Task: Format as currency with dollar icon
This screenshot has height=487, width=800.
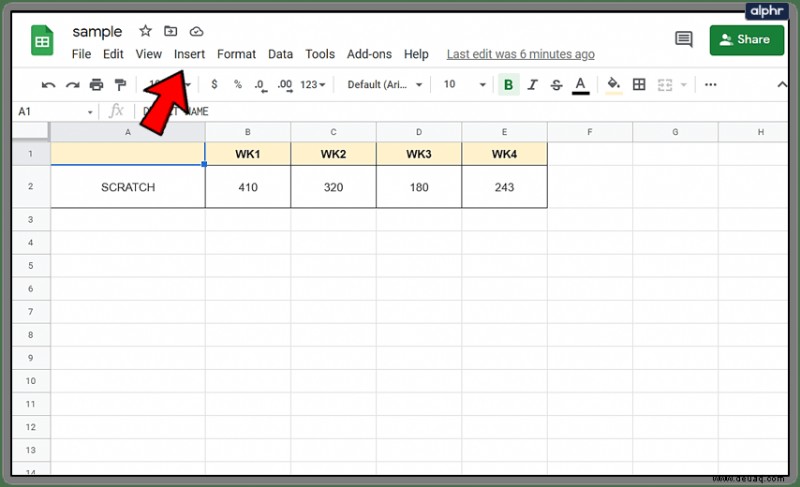Action: coord(214,84)
